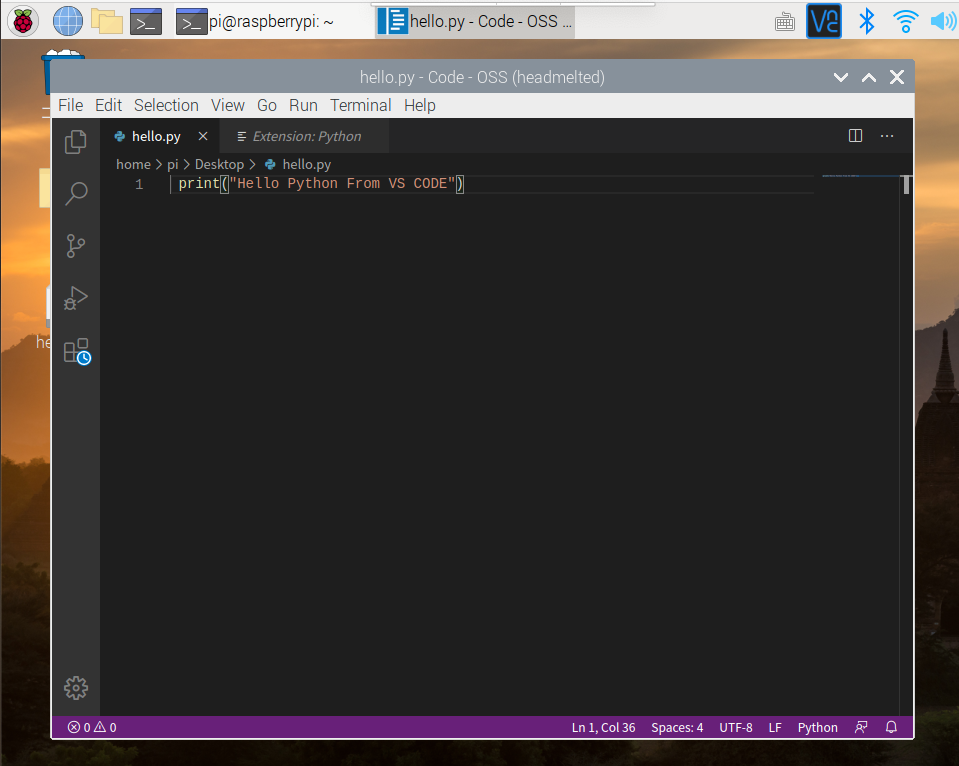Change indentation via Spaces: 4
The height and width of the screenshot is (766, 959).
677,727
